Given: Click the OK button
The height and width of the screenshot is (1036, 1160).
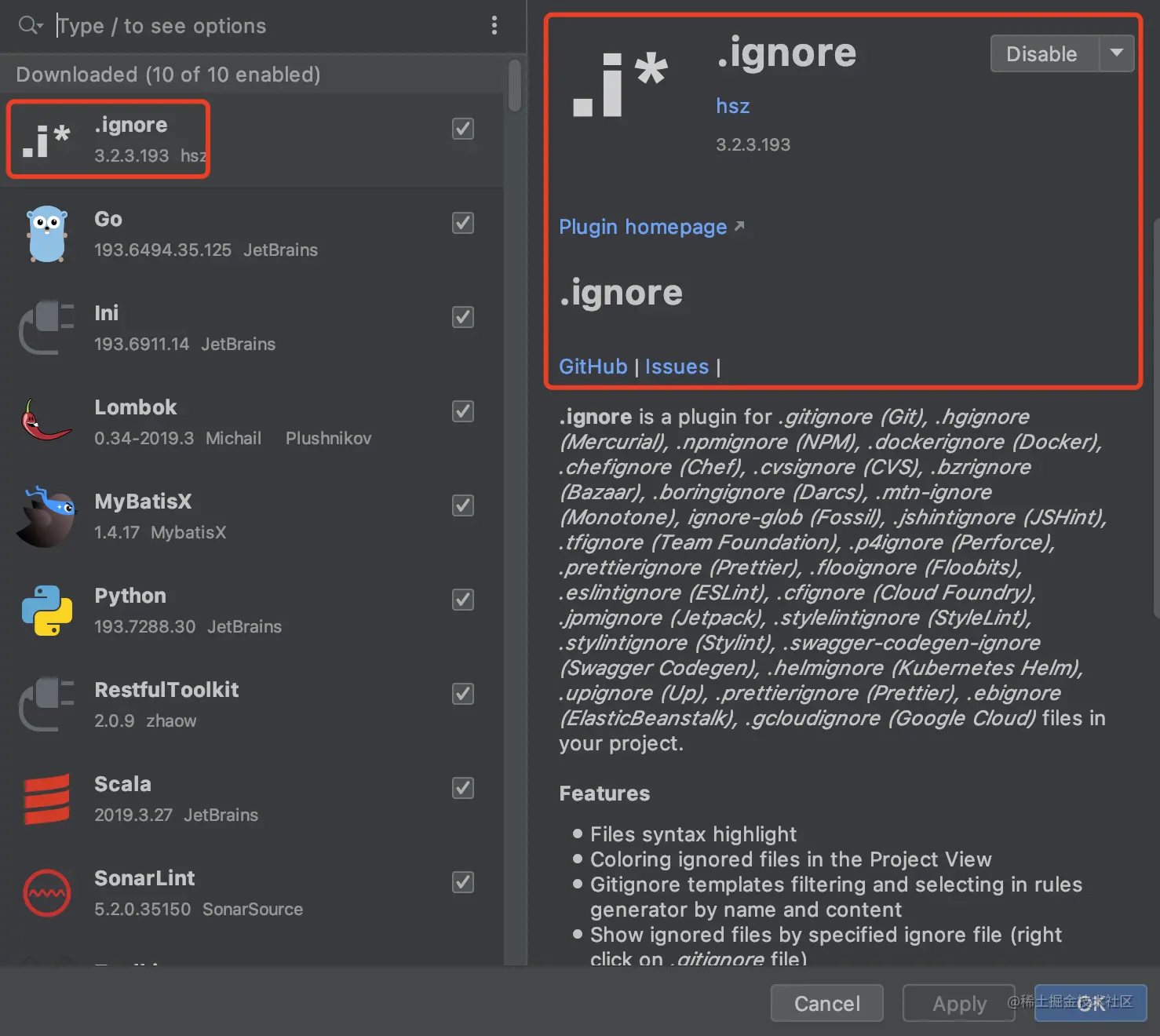Looking at the screenshot, I should (1091, 1003).
